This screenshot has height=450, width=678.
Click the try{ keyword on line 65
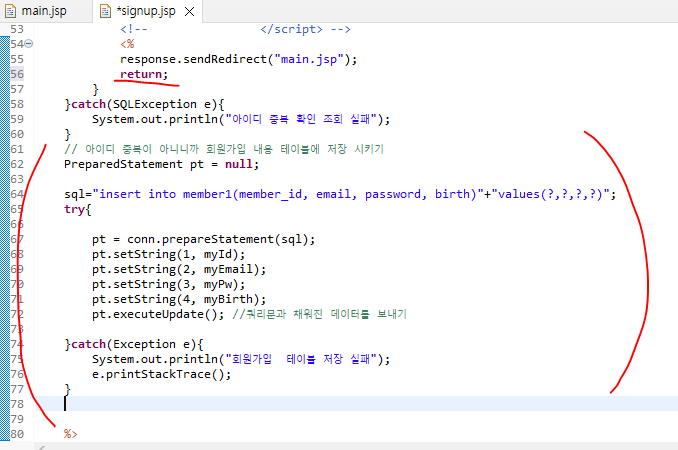click(77, 209)
